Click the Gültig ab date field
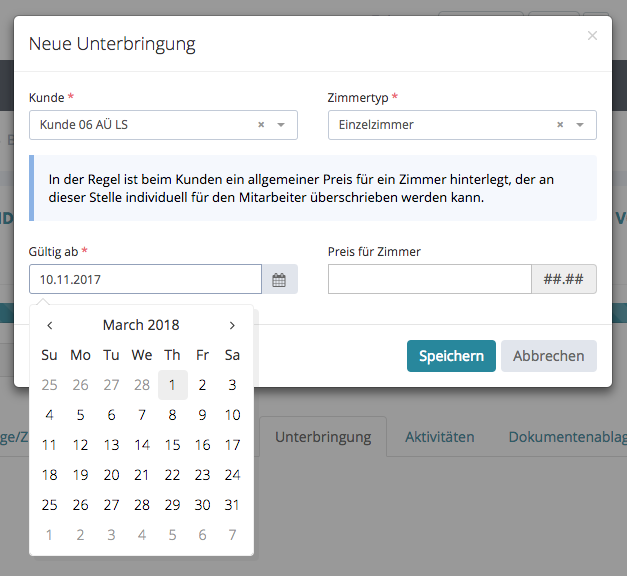The width and height of the screenshot is (627, 576). [145, 280]
